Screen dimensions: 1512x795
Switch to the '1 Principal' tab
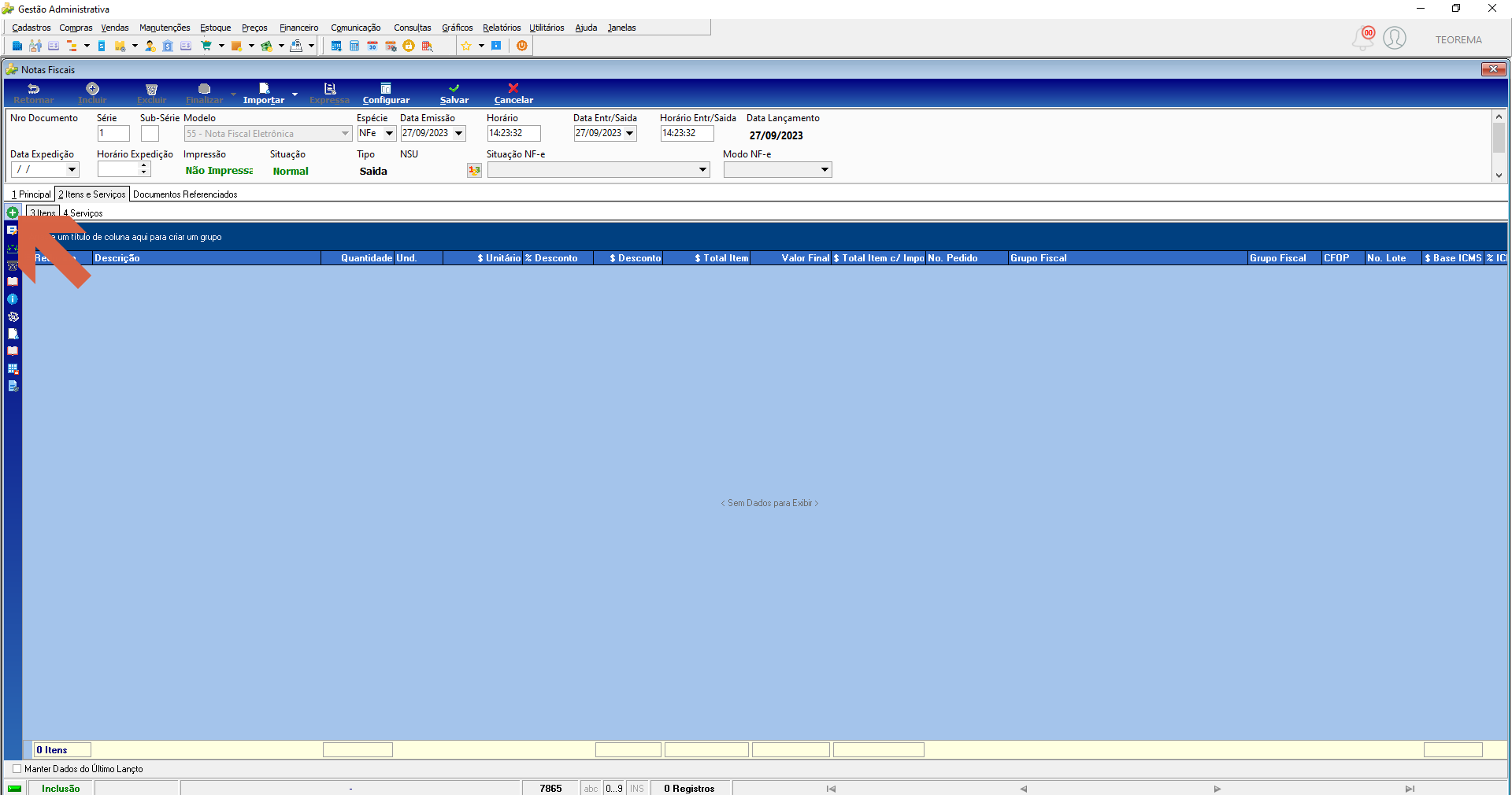pos(31,194)
